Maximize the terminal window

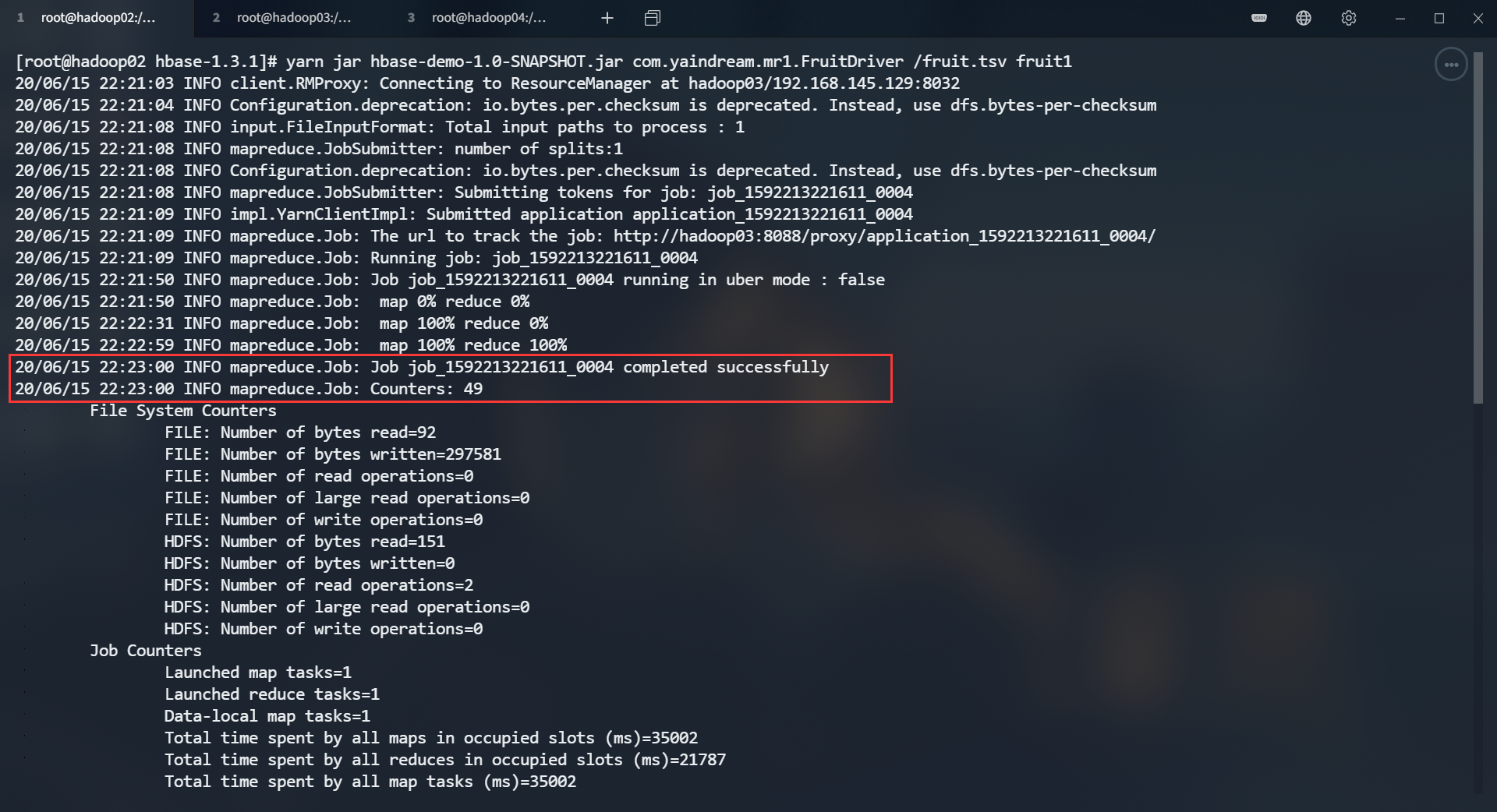pyautogui.click(x=1439, y=18)
